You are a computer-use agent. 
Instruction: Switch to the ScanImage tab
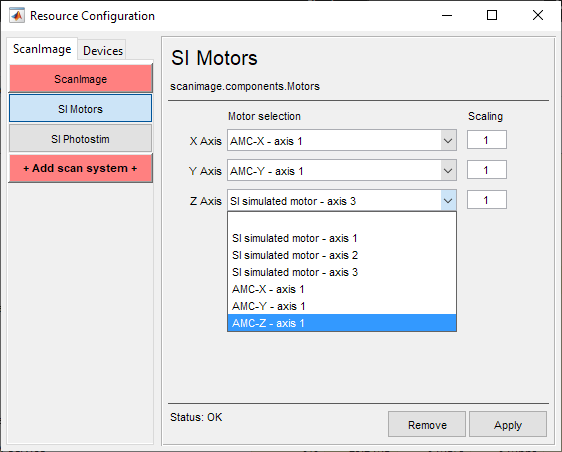(x=42, y=49)
